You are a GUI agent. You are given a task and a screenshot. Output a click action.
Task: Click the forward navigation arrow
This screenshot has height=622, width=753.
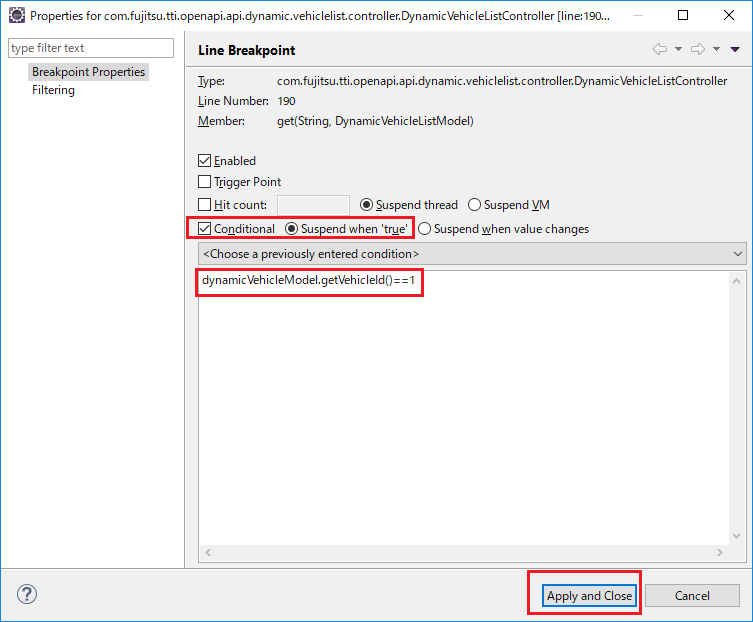698,49
